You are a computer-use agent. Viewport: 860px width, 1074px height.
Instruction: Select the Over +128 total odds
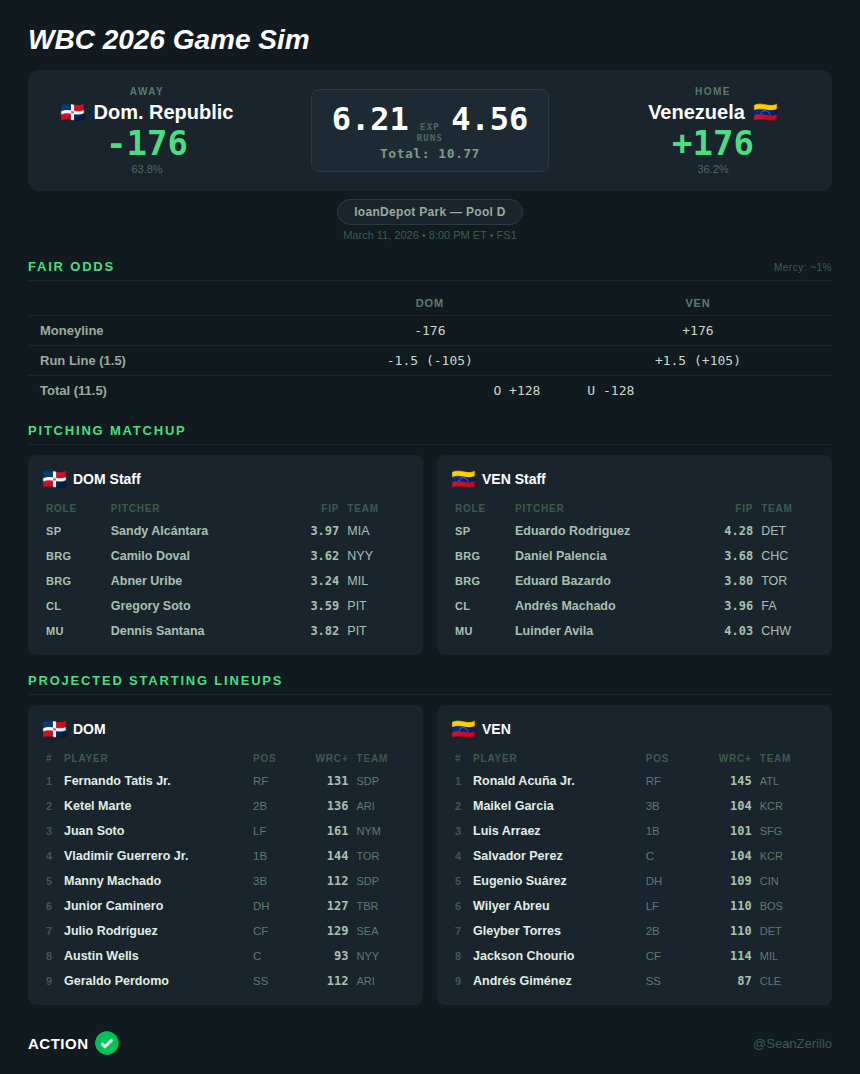click(517, 391)
